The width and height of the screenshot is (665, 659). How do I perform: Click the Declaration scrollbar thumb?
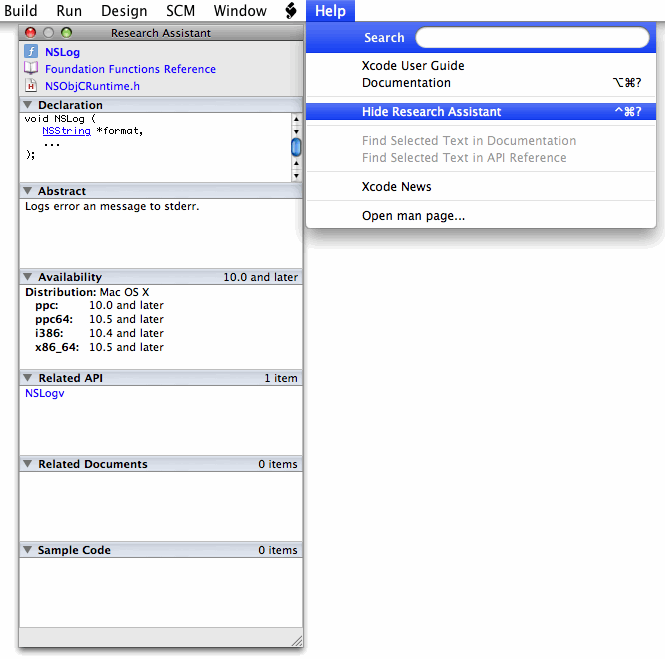[x=296, y=147]
